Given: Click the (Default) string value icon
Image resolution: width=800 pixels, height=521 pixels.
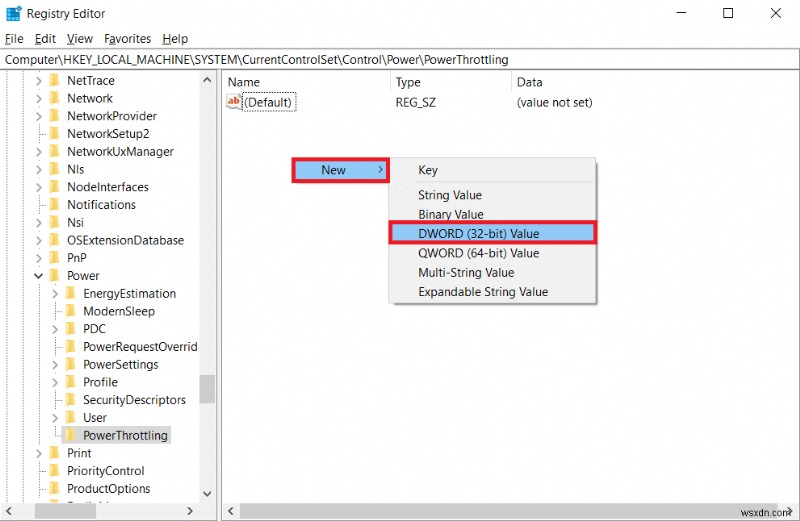Looking at the screenshot, I should (235, 102).
